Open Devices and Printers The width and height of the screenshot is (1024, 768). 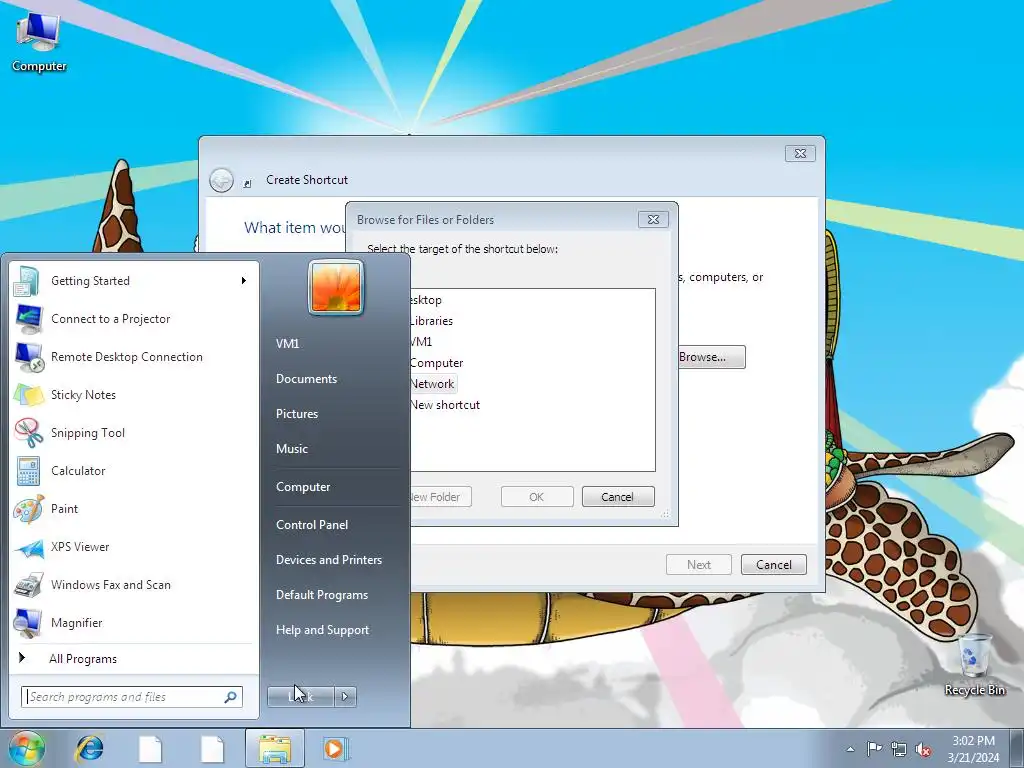click(x=328, y=560)
